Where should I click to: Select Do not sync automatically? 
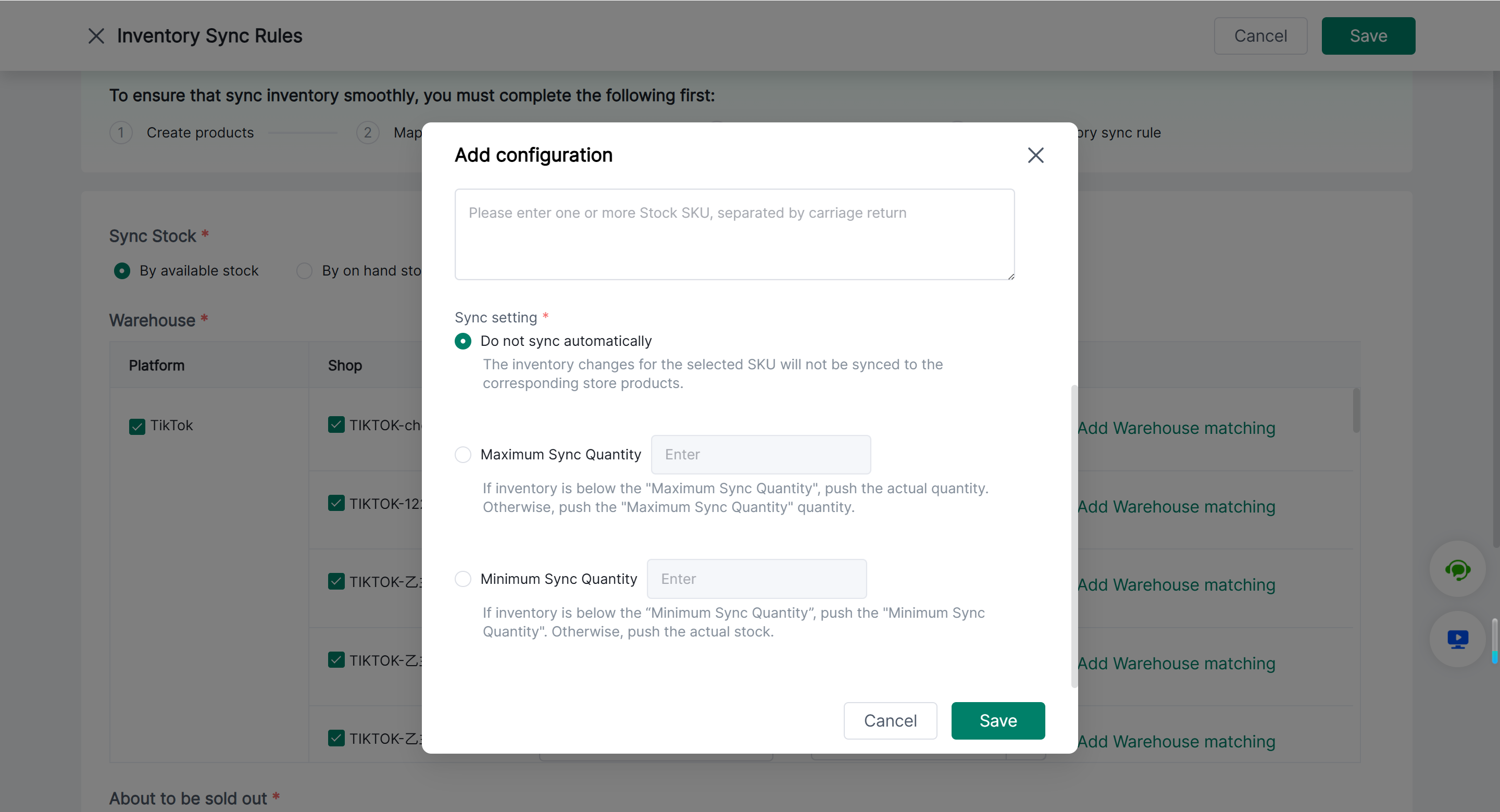pos(463,341)
